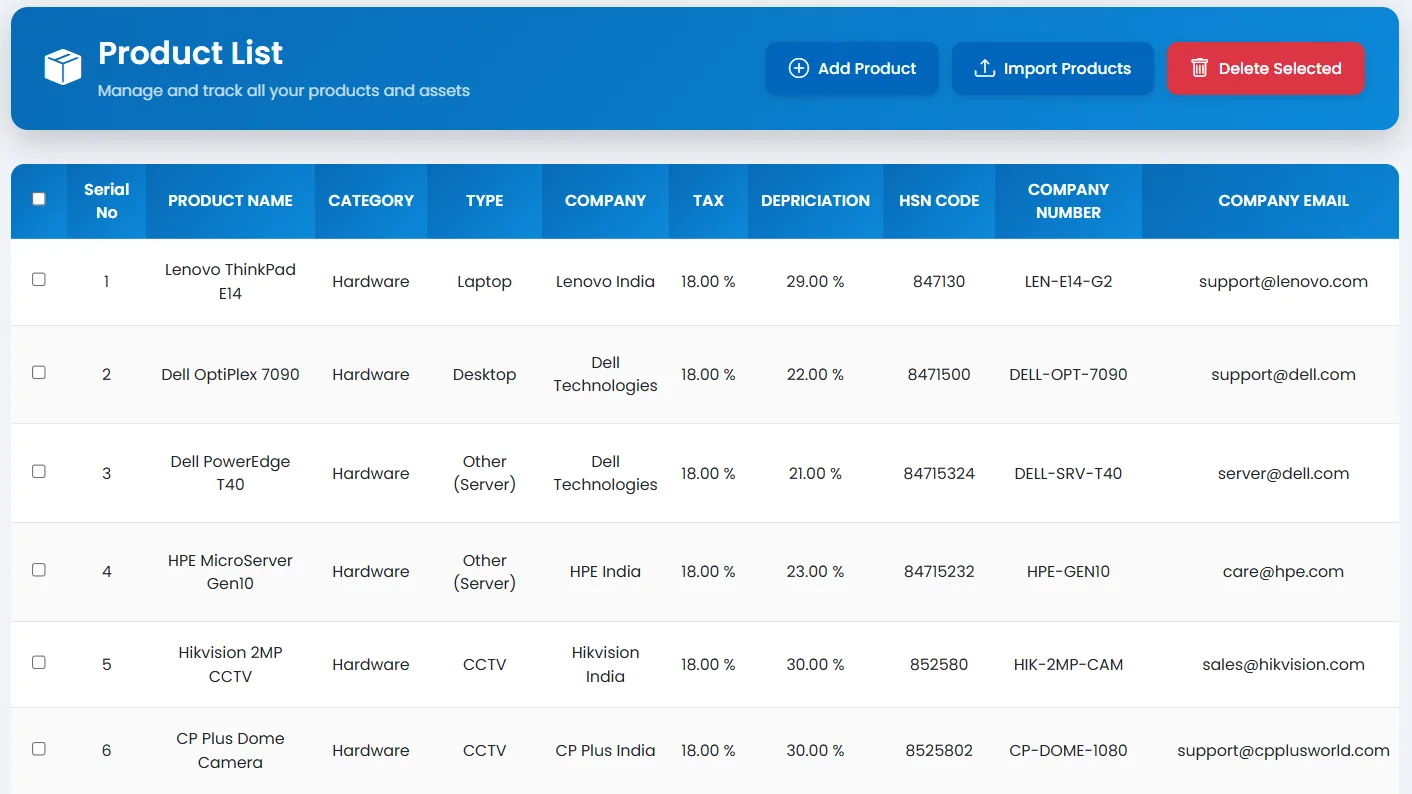This screenshot has height=794, width=1412.
Task: Click the CATEGORY column header
Action: click(x=371, y=201)
